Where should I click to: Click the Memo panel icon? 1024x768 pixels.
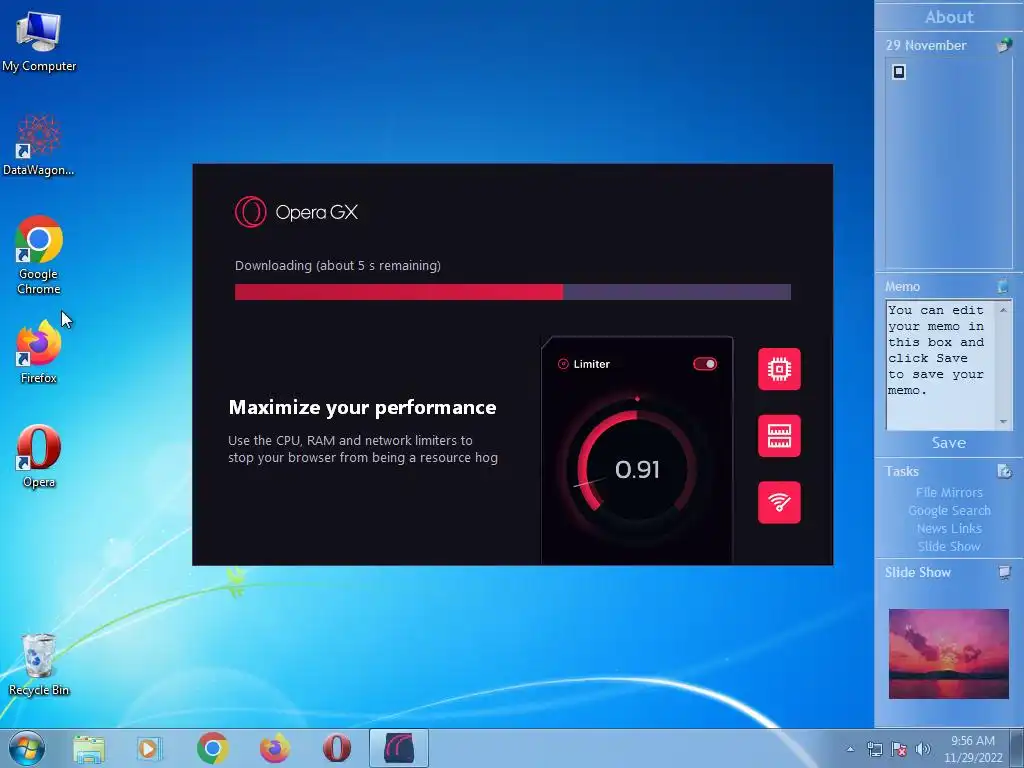point(1002,286)
